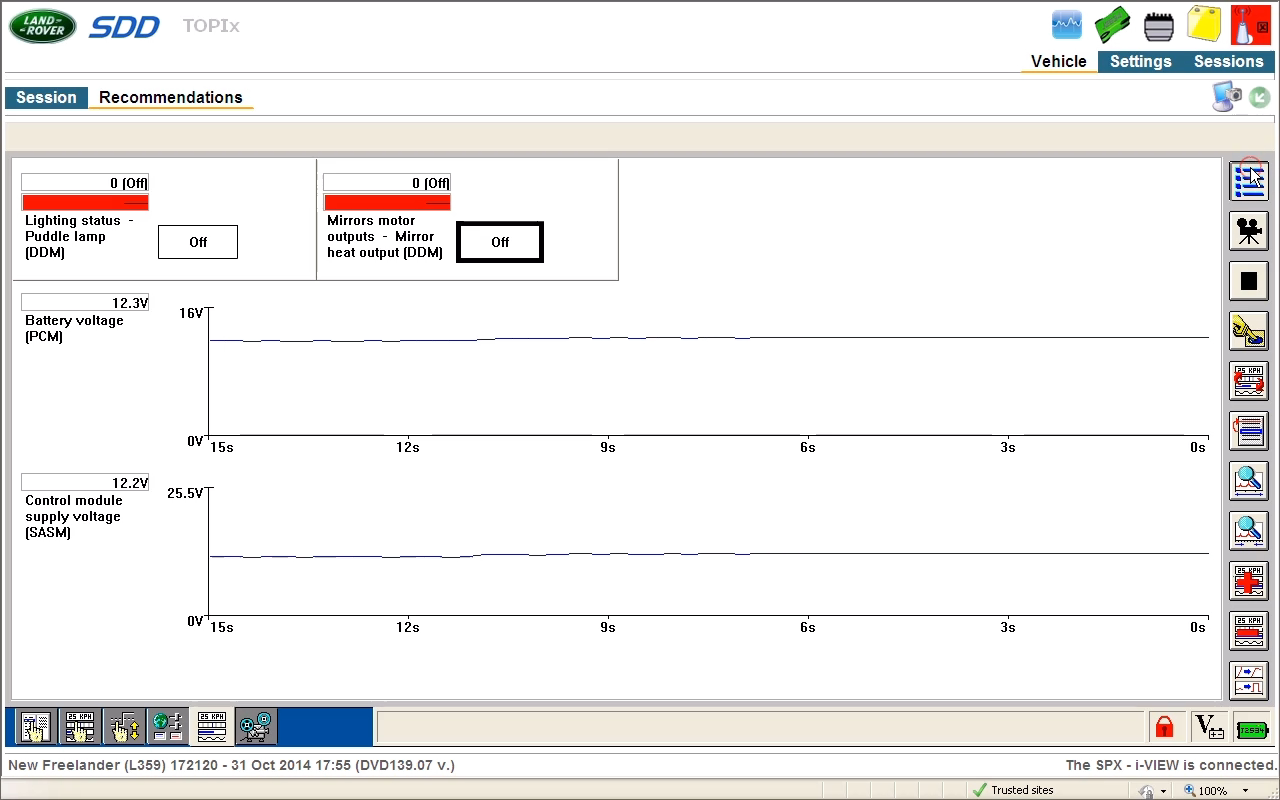Click the vehicle voltage V battery icon

(1209, 727)
